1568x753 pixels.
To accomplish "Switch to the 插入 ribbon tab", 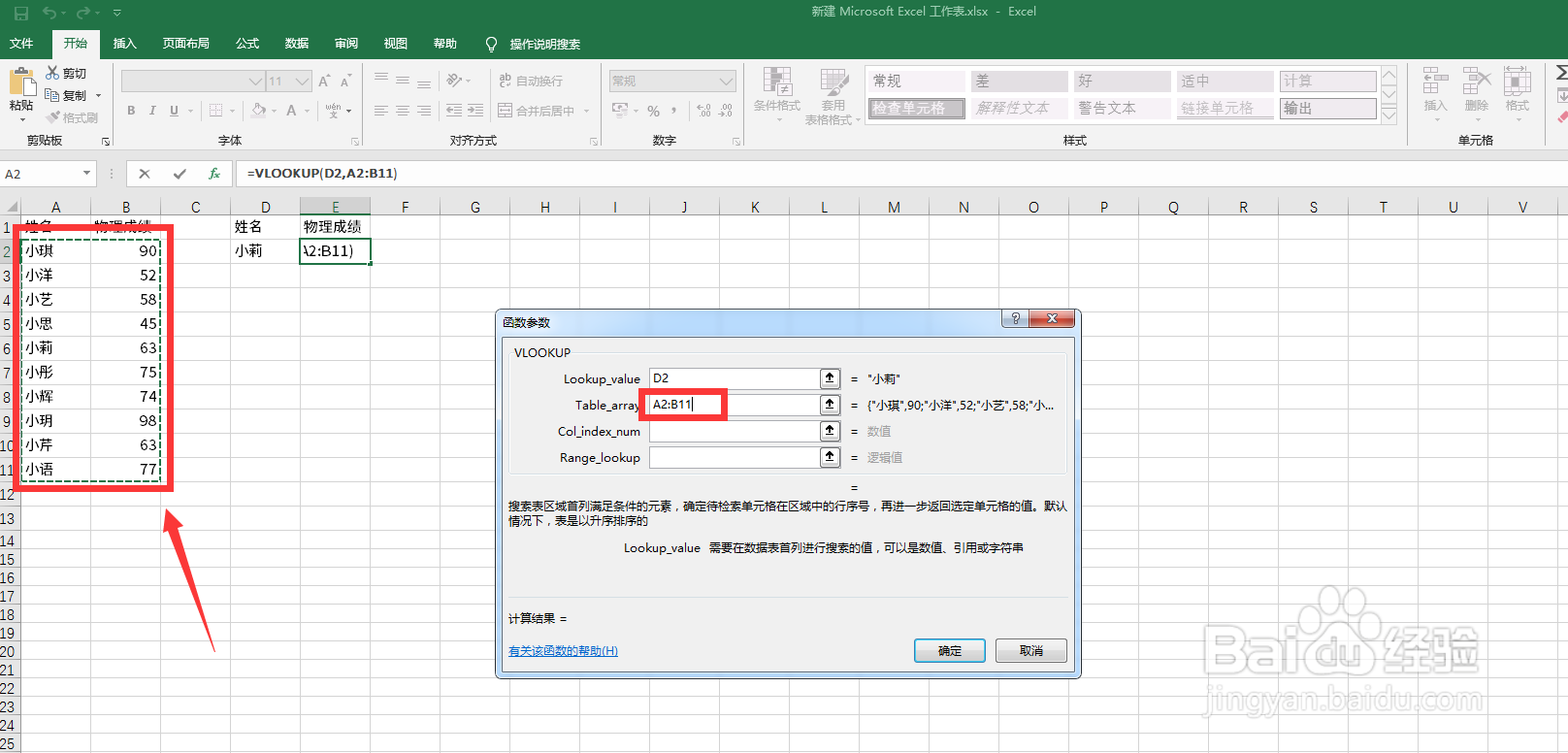I will pyautogui.click(x=124, y=44).
